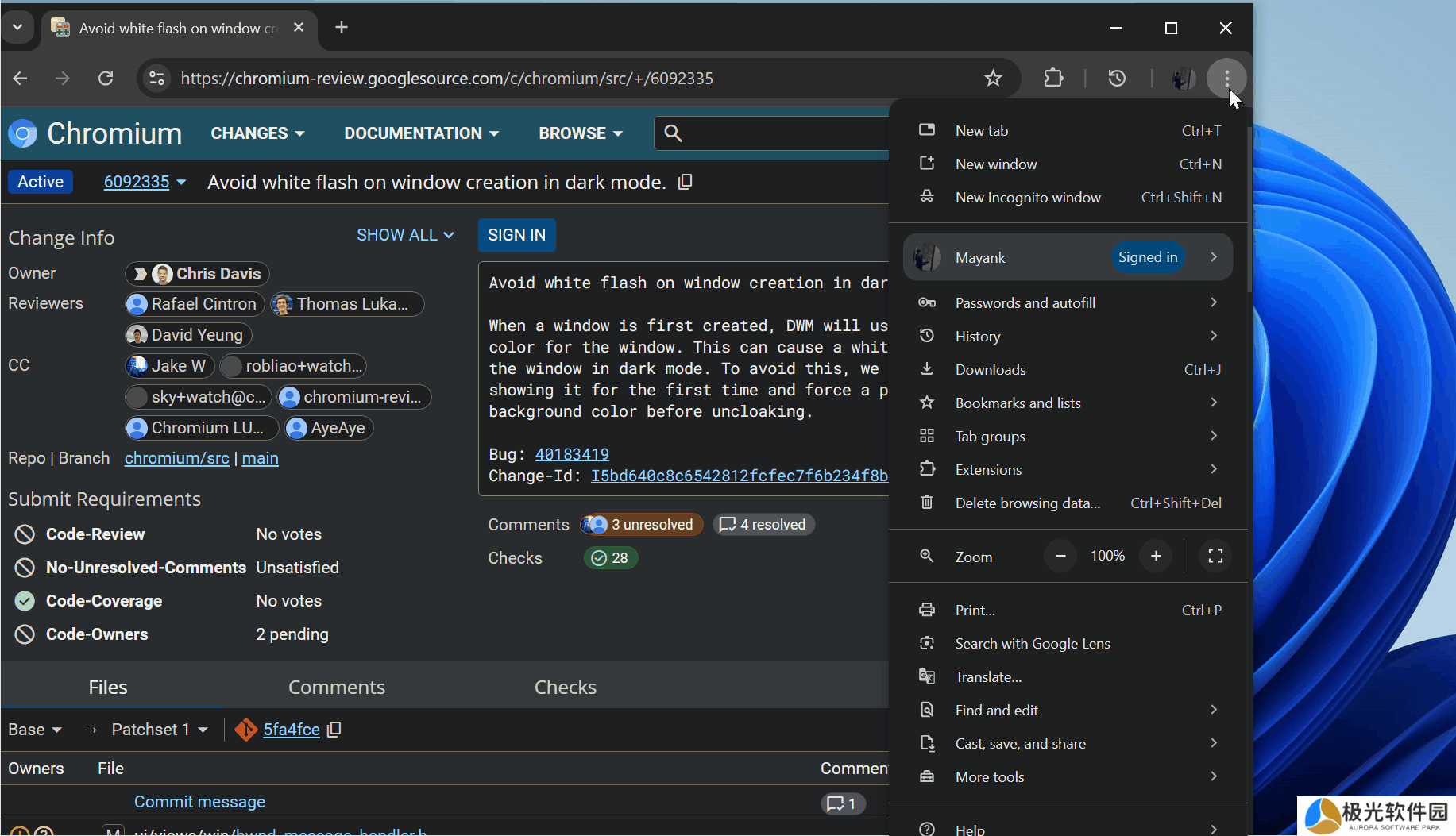Copy commit hash 5fa4fce with the copy icon
Screen dimensions: 1456x836
coord(334,730)
